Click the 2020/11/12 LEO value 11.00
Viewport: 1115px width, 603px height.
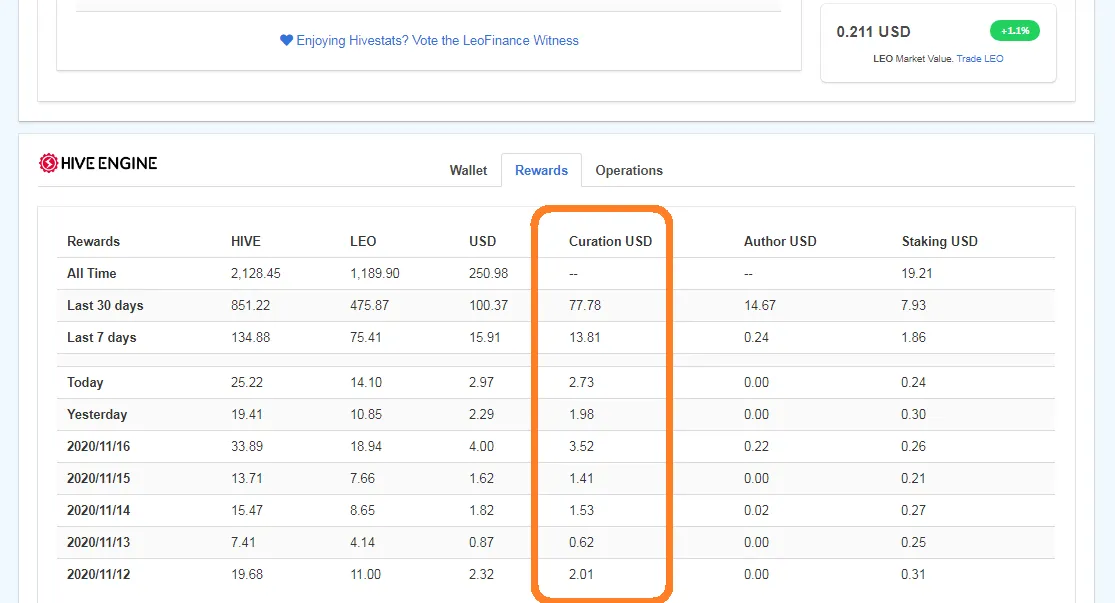point(366,575)
